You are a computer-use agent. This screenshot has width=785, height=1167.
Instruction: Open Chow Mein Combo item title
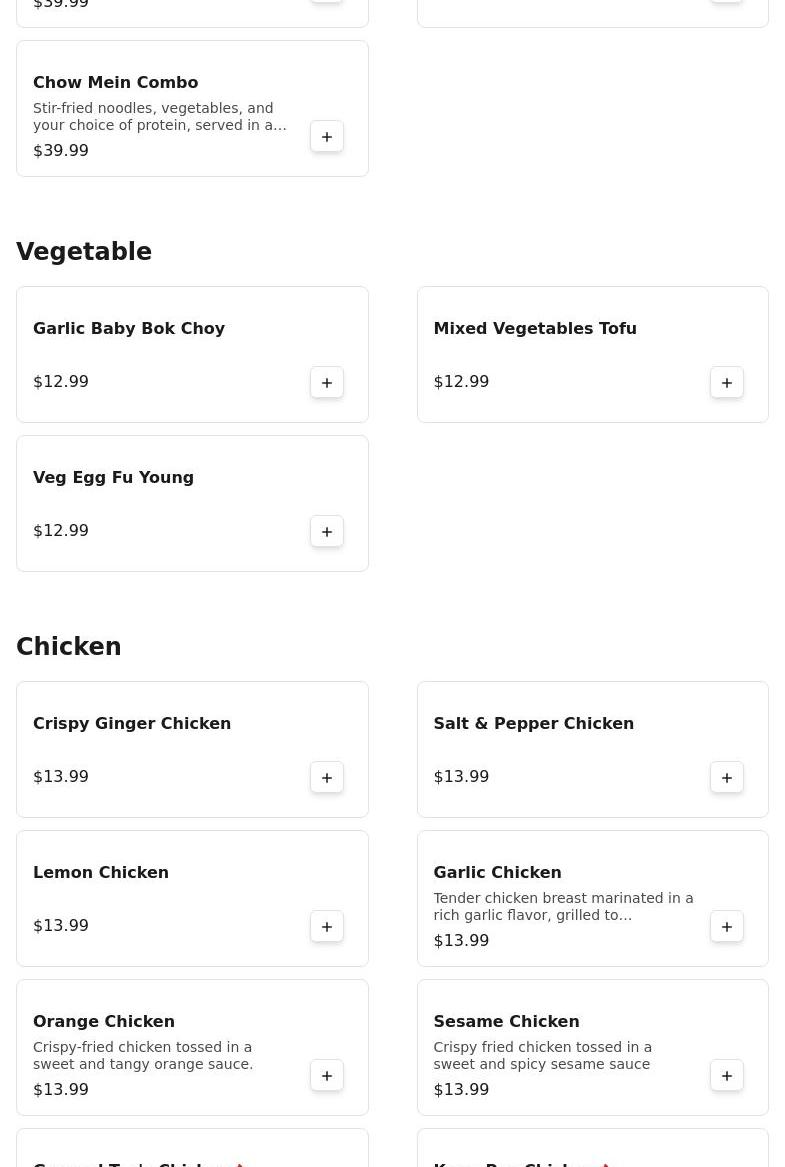tap(115, 83)
